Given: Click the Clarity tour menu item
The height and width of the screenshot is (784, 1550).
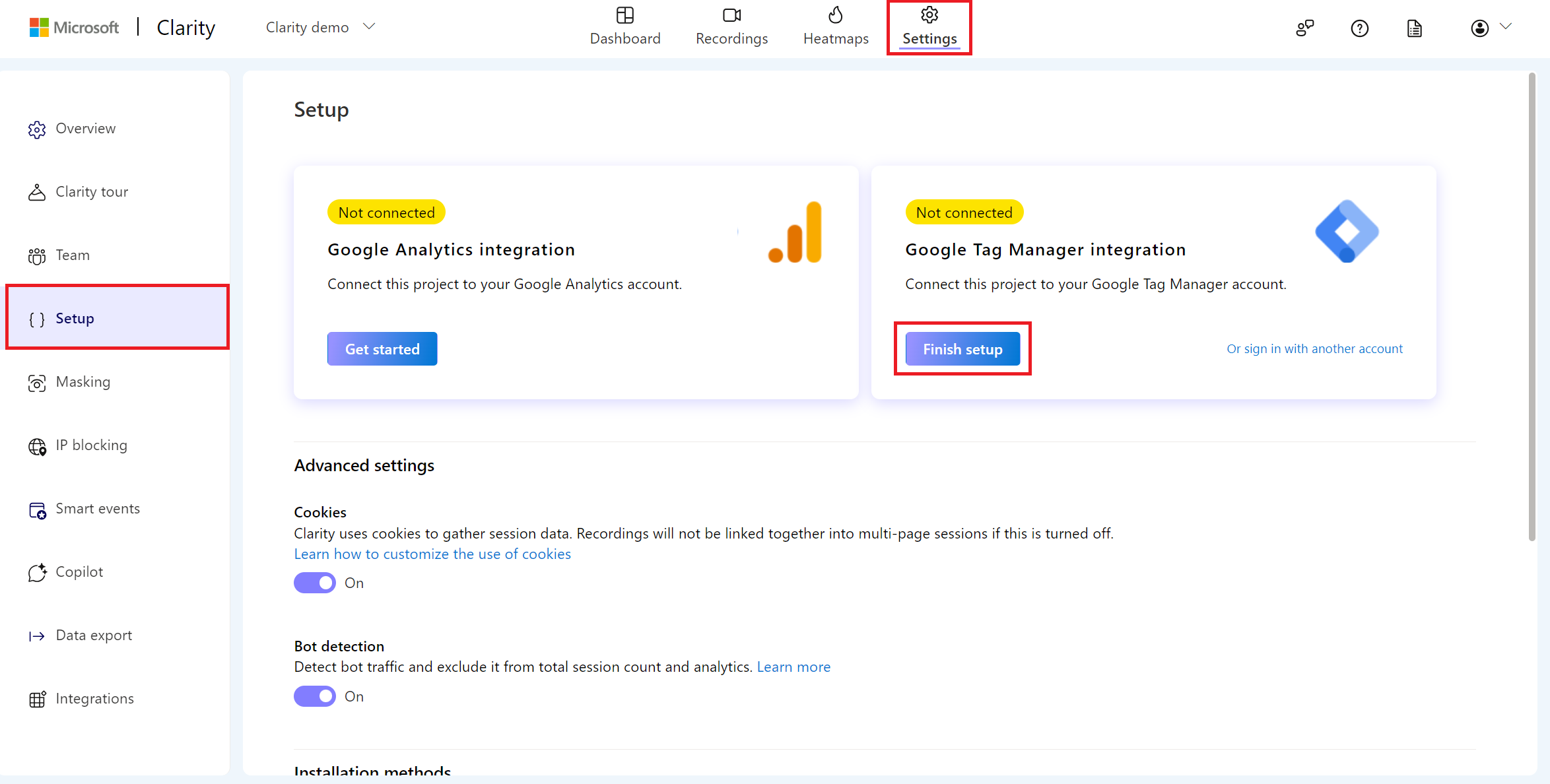Looking at the screenshot, I should tap(93, 191).
